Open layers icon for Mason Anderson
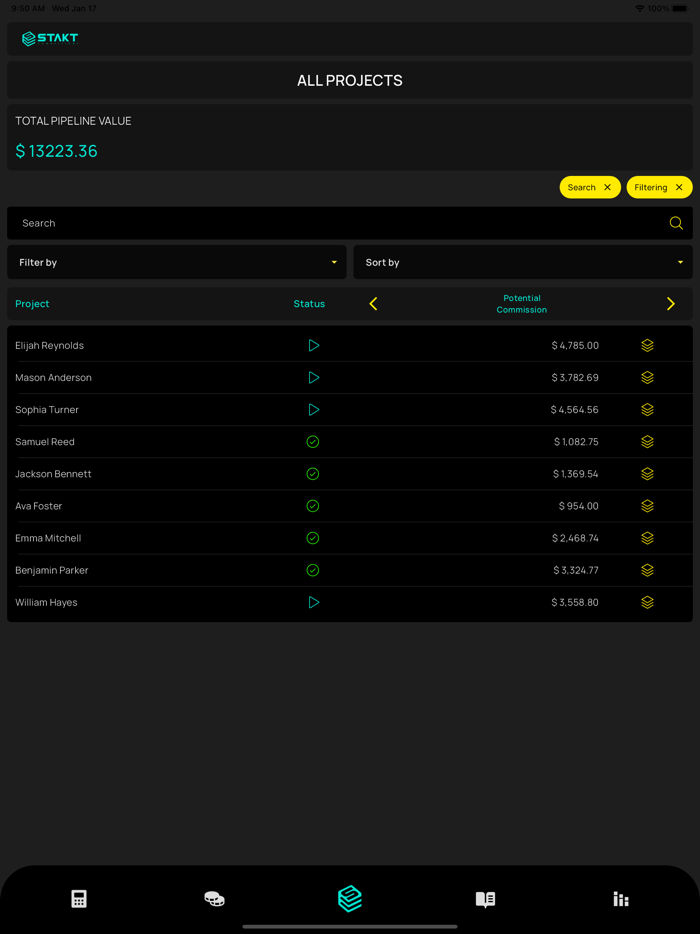700x934 pixels. click(x=648, y=378)
